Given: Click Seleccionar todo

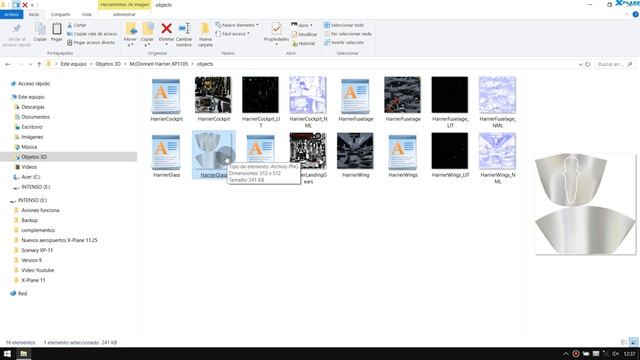Looking at the screenshot, I should 344,25.
